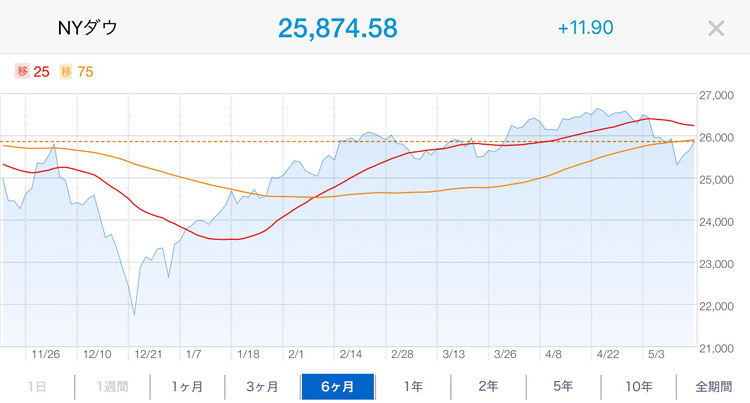The image size is (750, 403).
Task: Select the highlighted 6ヶ月 range tab
Action: pyautogui.click(x=338, y=386)
